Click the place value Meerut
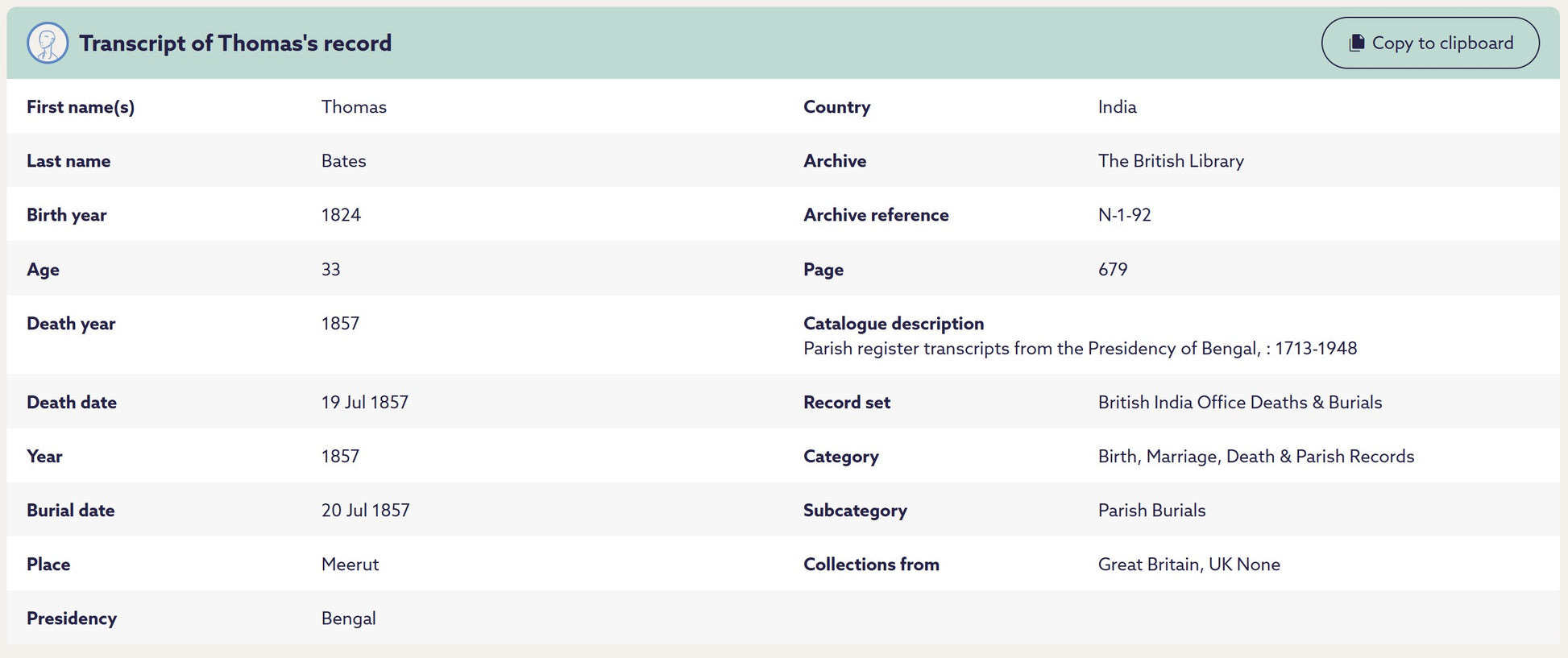1568x658 pixels. point(350,565)
